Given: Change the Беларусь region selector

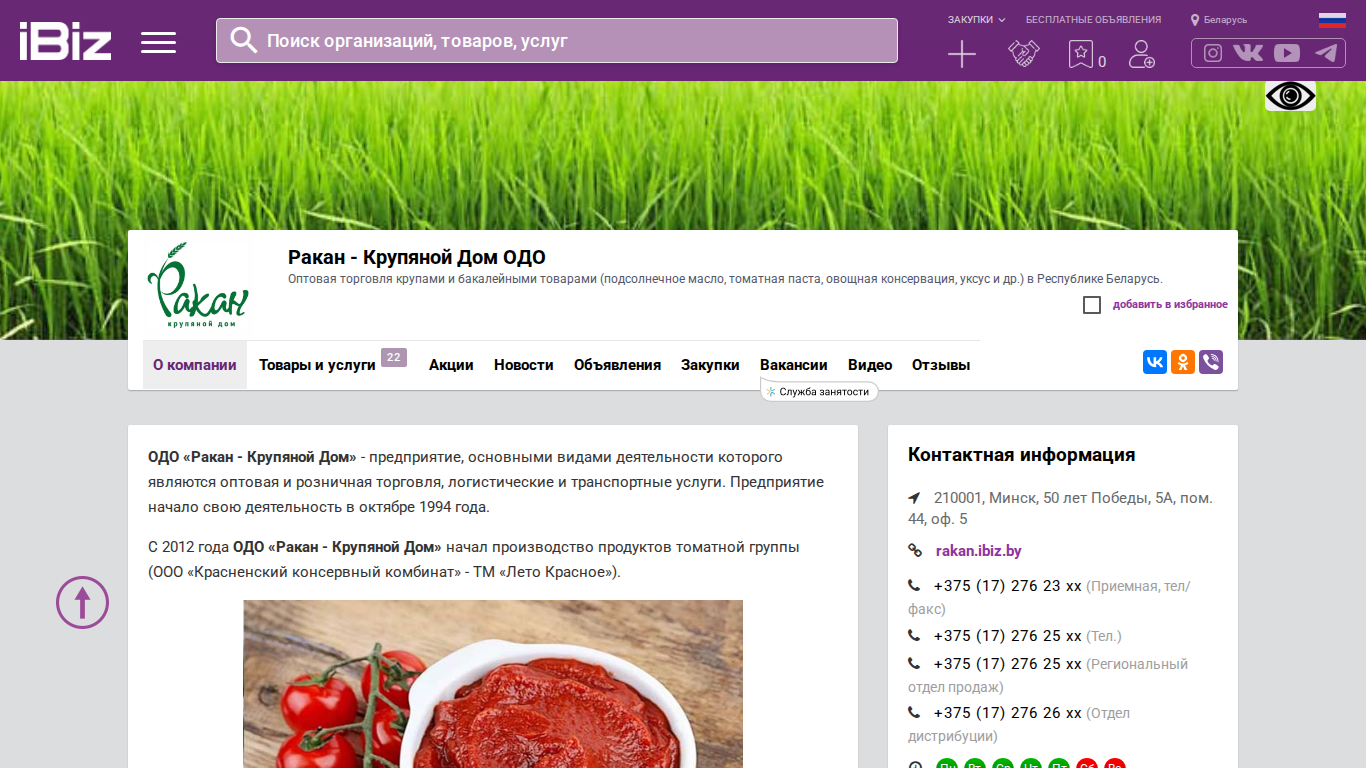Looking at the screenshot, I should coord(1219,20).
